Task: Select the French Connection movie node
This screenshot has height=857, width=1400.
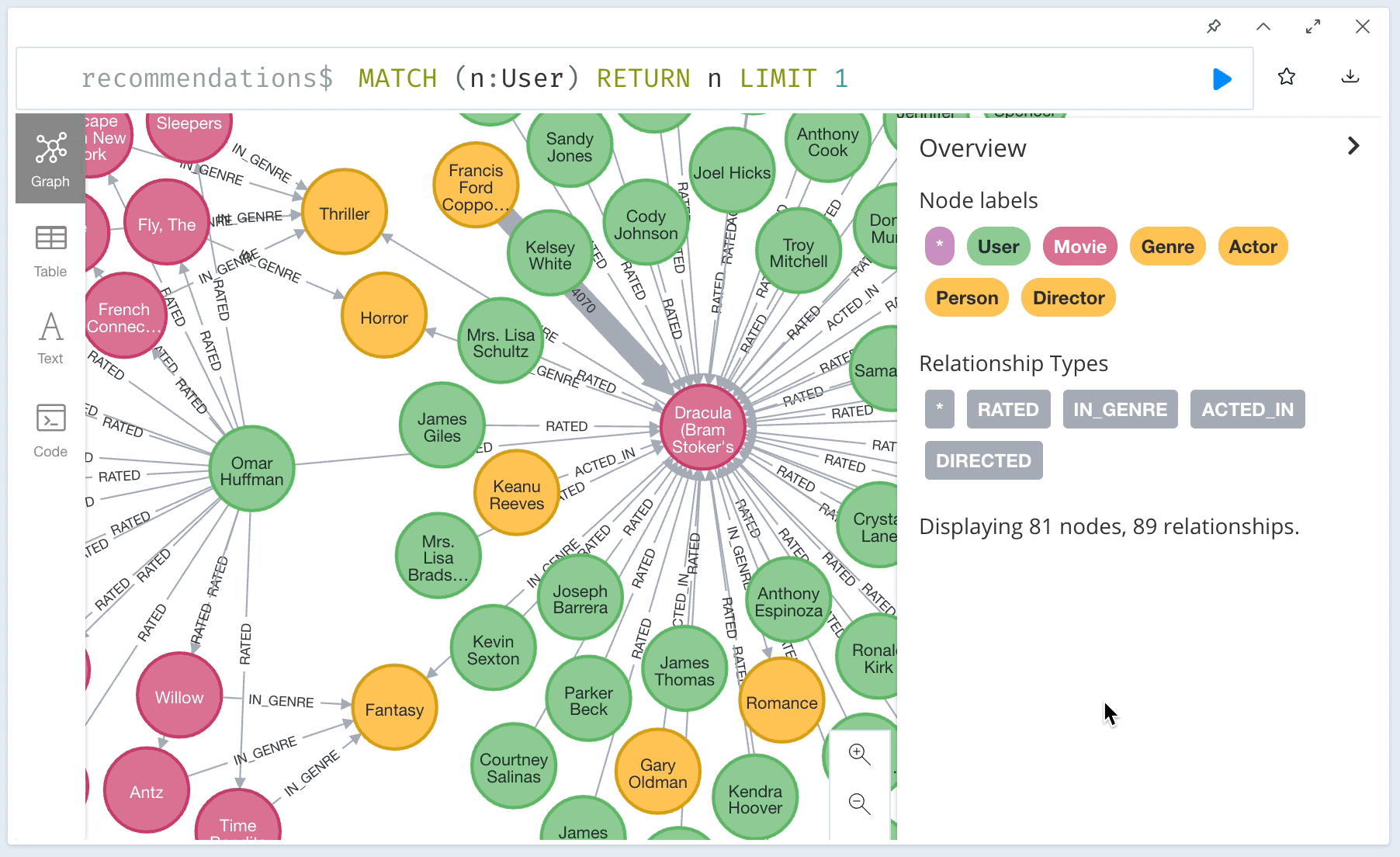Action: (124, 316)
